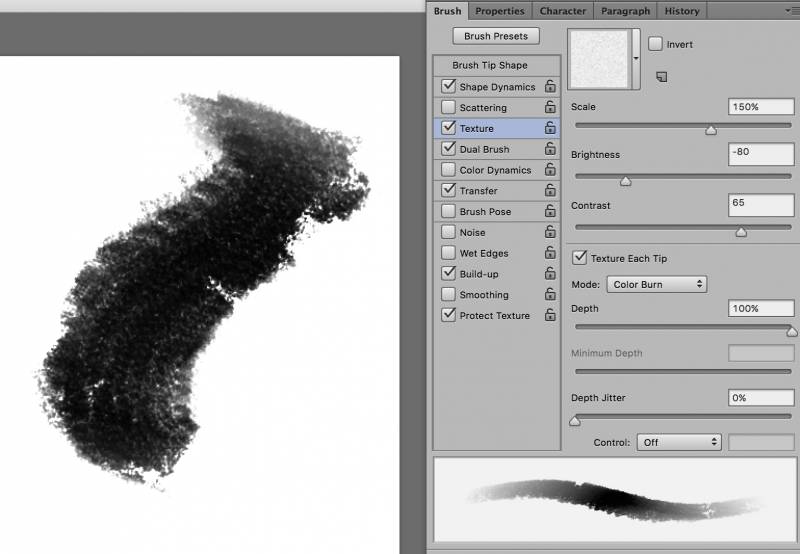Image resolution: width=800 pixels, height=554 pixels.
Task: Click the Scale percentage input field
Action: click(761, 106)
